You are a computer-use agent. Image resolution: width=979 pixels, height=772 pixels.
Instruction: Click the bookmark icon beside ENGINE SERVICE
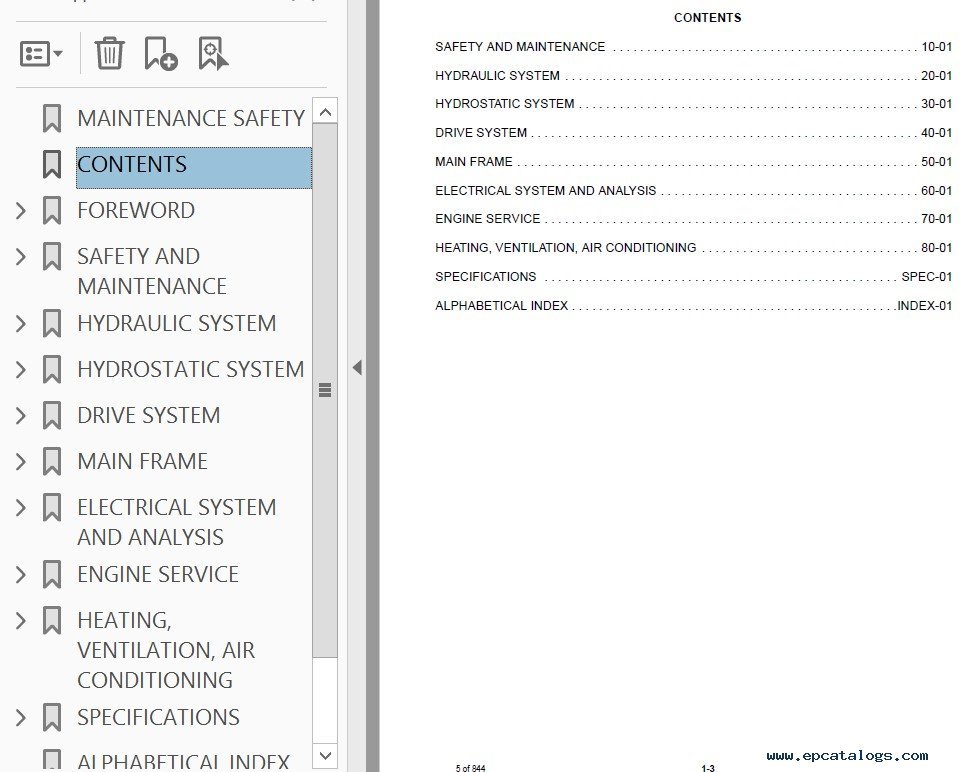click(52, 574)
